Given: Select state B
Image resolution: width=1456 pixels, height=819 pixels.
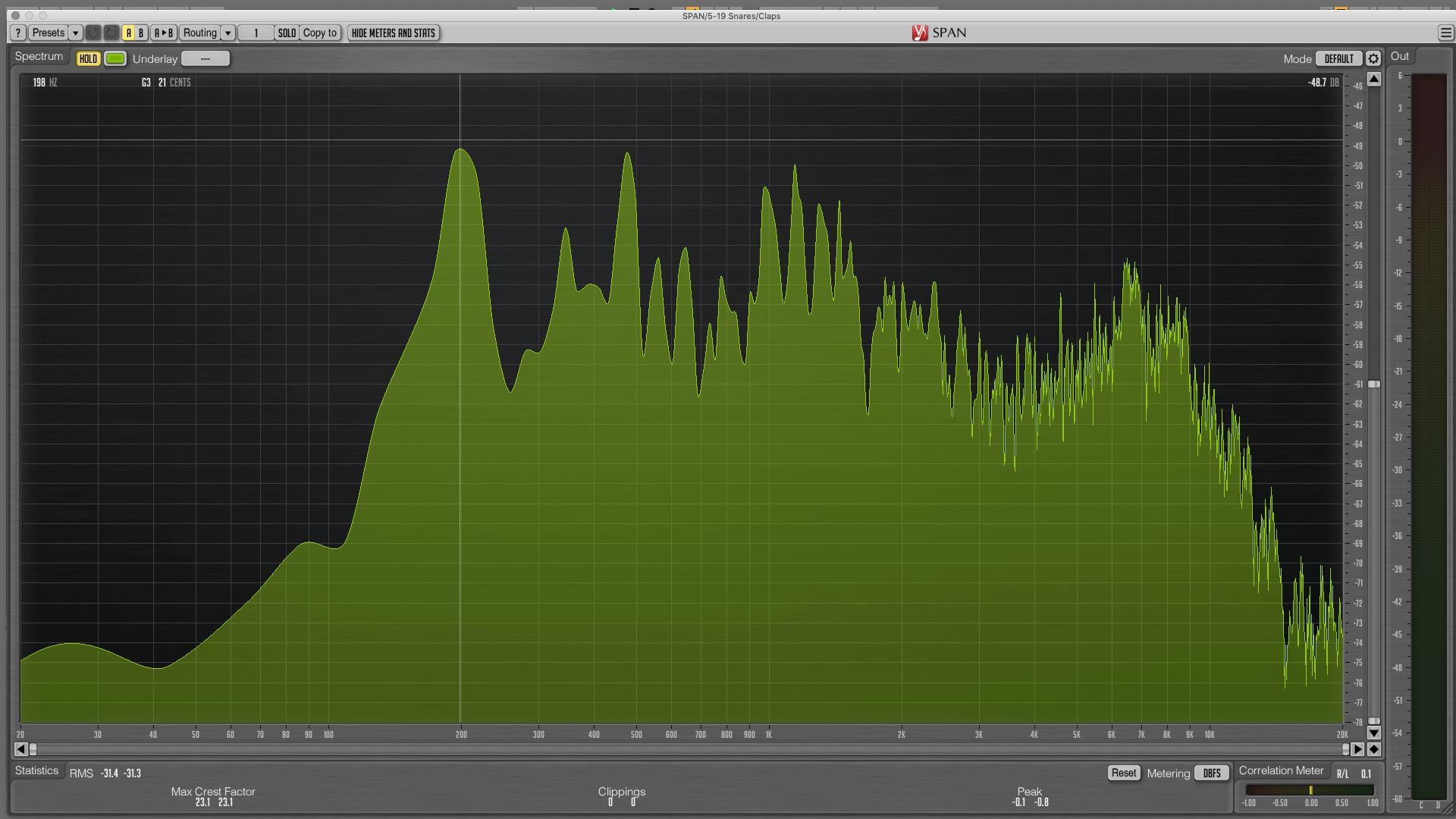Looking at the screenshot, I should coord(141,33).
